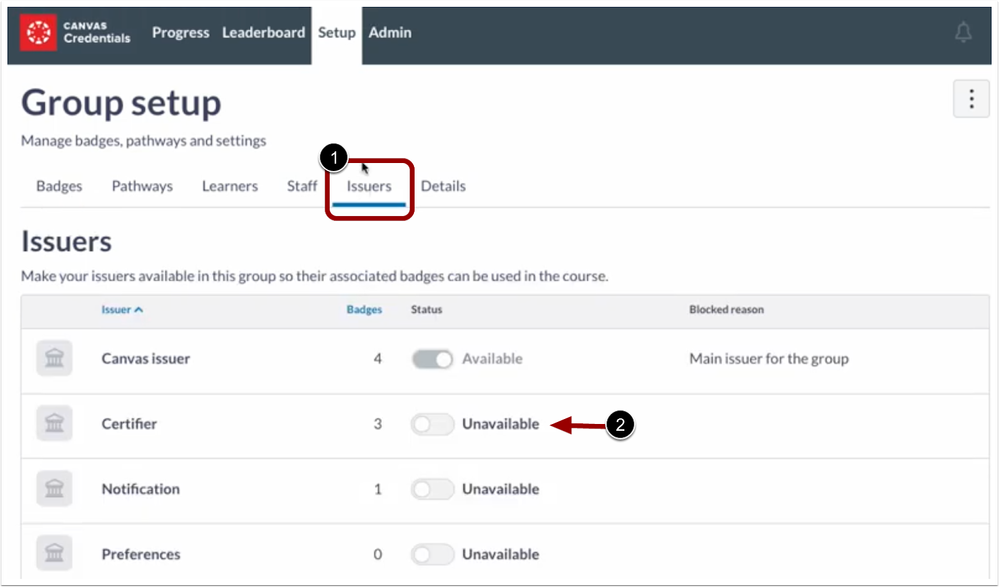Open the Pathways tab
Screen dimensions: 999x587
tap(142, 186)
